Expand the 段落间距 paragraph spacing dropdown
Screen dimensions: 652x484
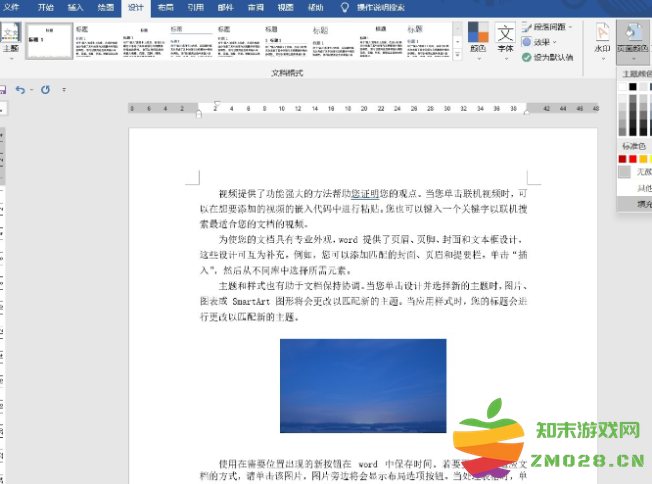point(570,27)
